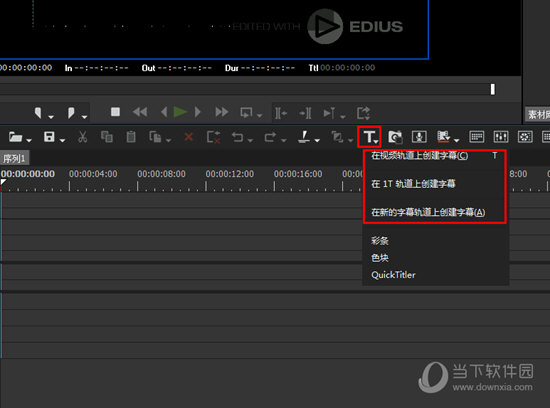Play the timeline with the green button
Screen dimensions: 550x408
click(x=180, y=112)
